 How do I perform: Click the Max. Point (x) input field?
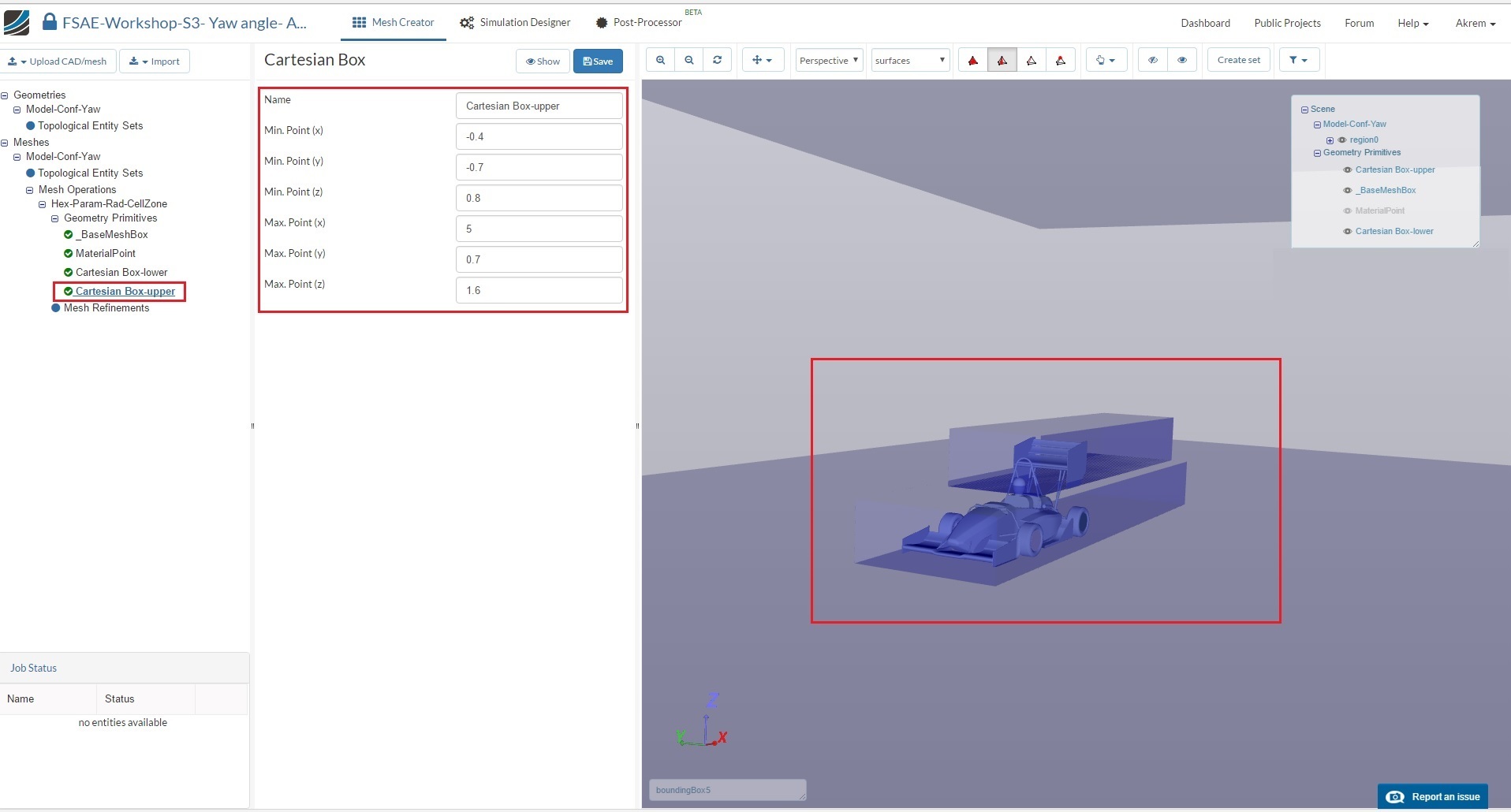[539, 229]
